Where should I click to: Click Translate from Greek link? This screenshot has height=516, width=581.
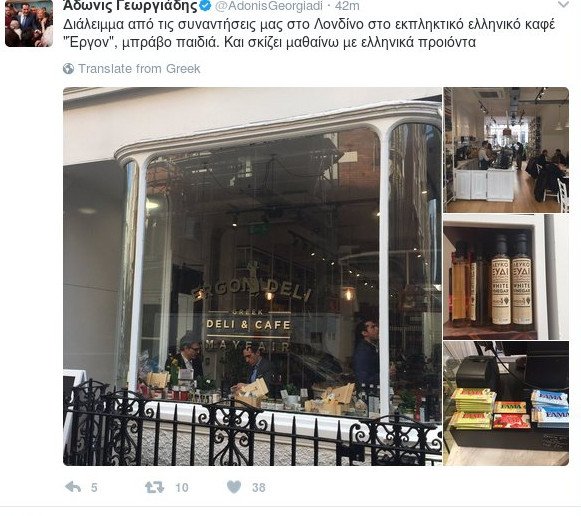coord(139,69)
